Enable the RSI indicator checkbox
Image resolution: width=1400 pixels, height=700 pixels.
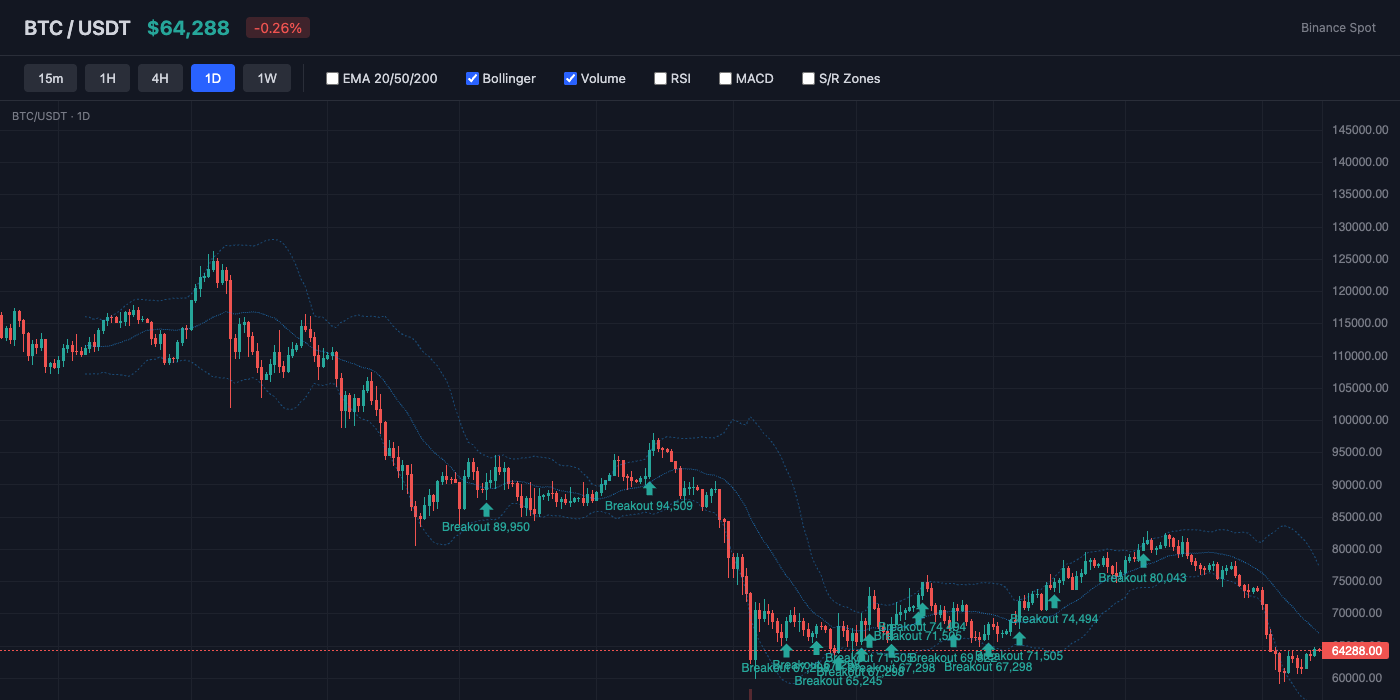coord(660,78)
